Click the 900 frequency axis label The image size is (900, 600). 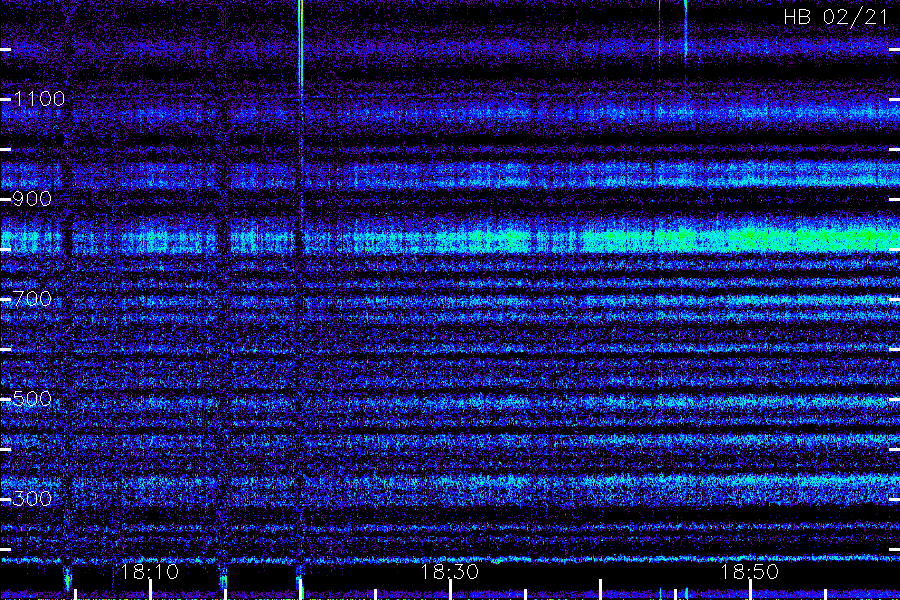point(32,199)
